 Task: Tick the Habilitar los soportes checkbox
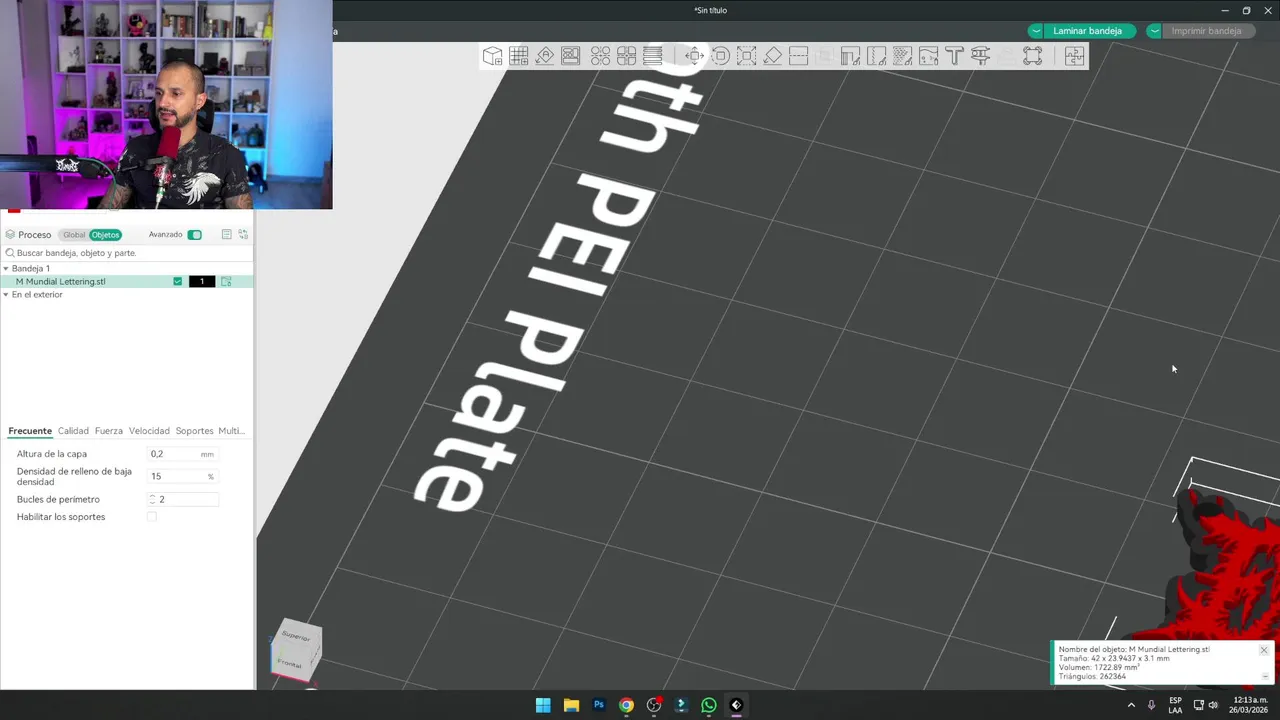pos(152,517)
